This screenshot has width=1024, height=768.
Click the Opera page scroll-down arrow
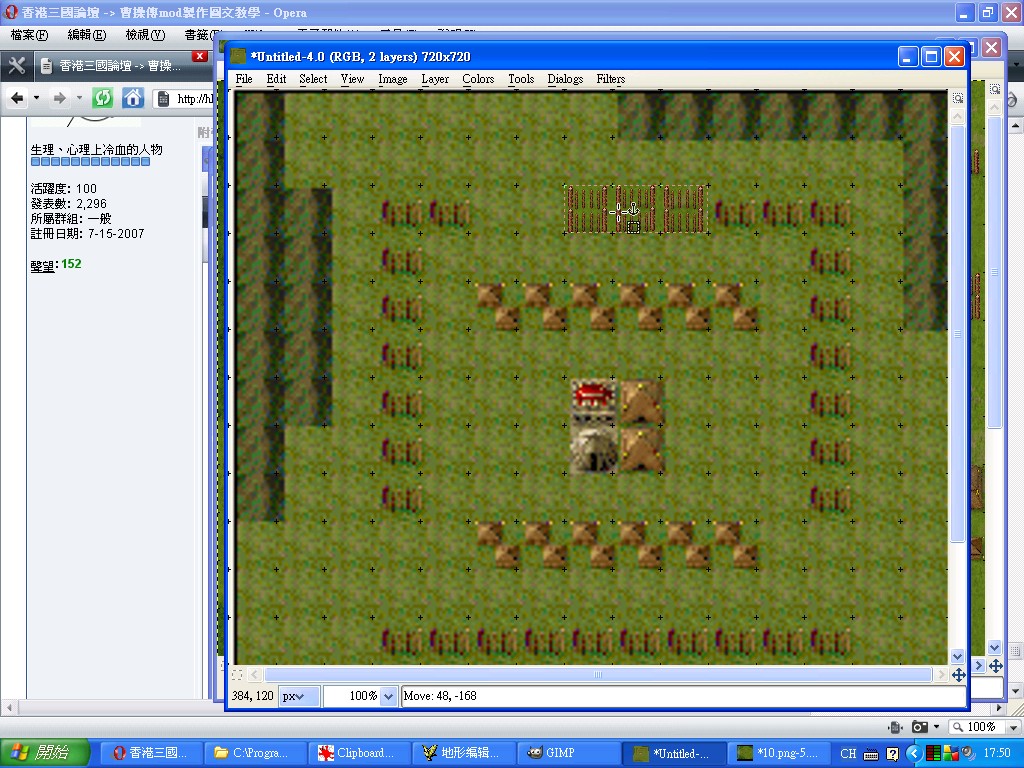(1016, 690)
